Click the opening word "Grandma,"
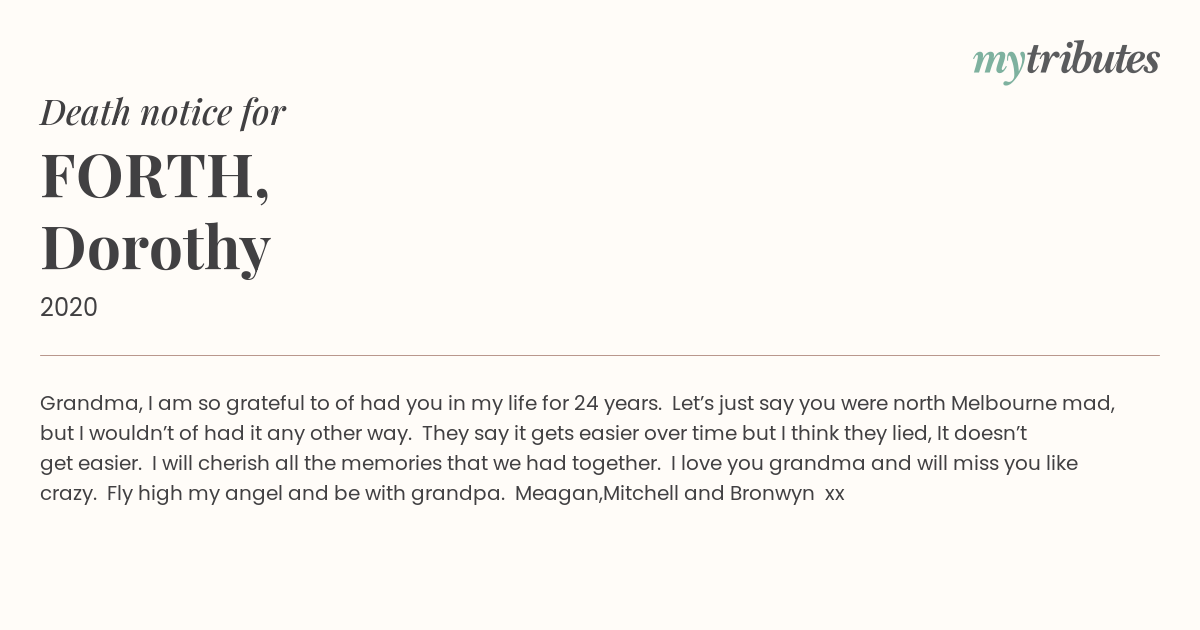The image size is (1200, 630). point(91,404)
